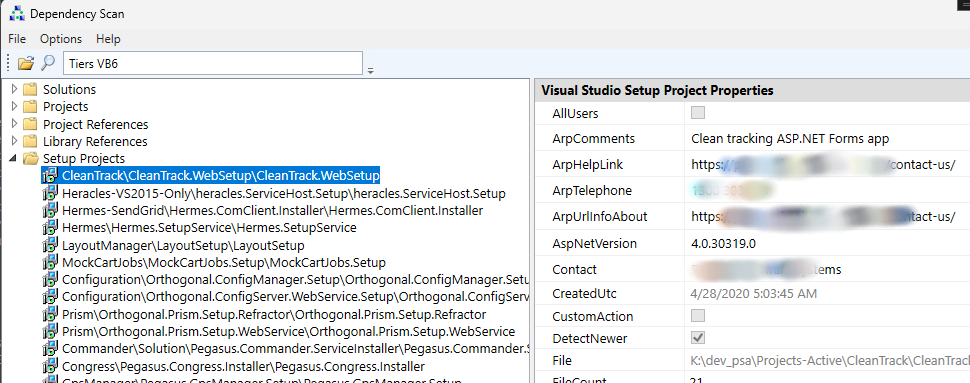Toggle the AllUsers checkbox
The height and width of the screenshot is (383, 970).
(x=698, y=113)
